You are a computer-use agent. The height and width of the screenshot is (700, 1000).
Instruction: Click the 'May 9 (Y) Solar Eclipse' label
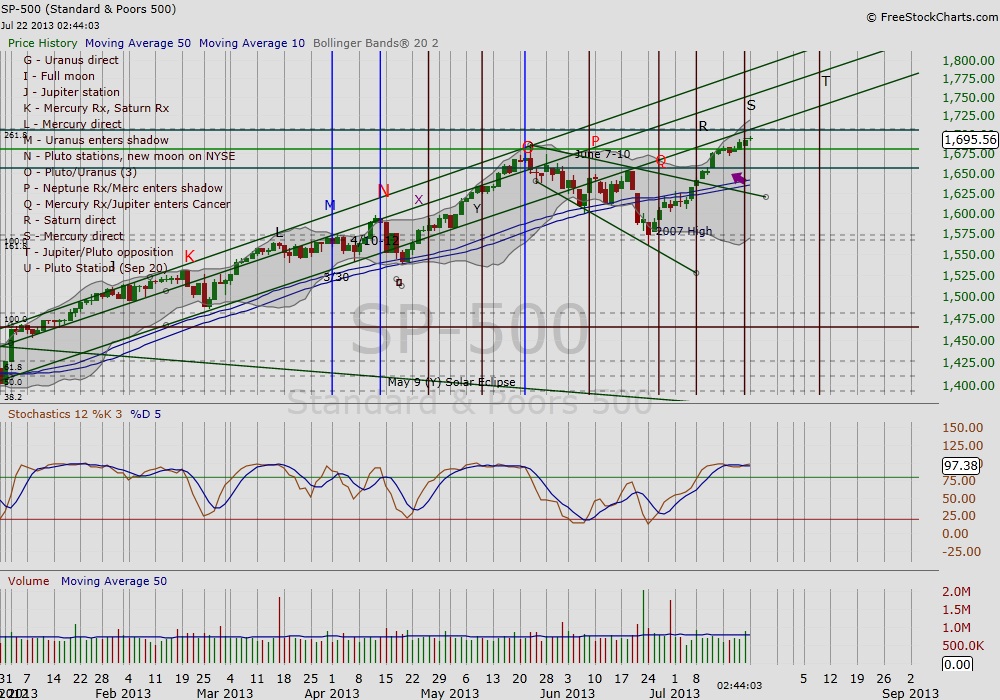tap(452, 382)
